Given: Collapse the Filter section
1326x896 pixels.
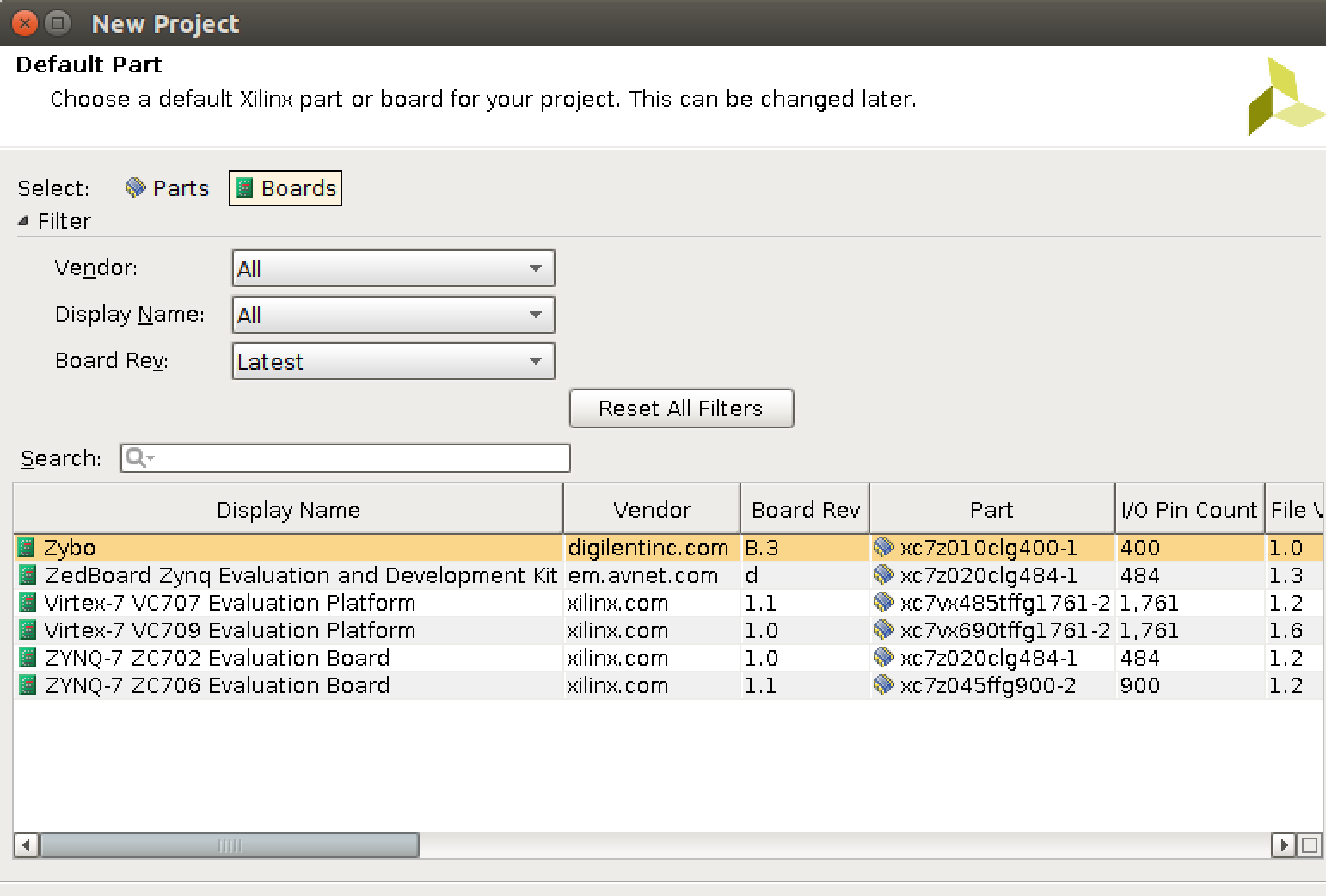Looking at the screenshot, I should tap(23, 221).
